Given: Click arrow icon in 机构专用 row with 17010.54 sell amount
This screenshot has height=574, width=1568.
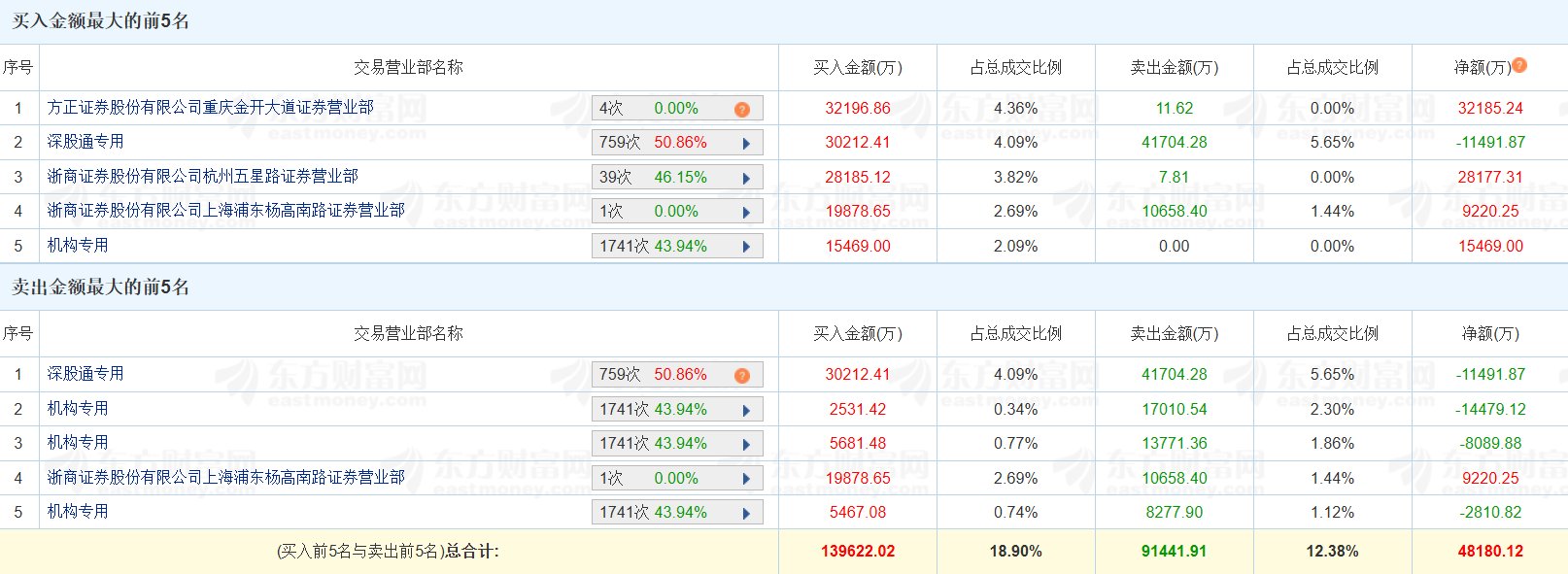Looking at the screenshot, I should pyautogui.click(x=746, y=410).
